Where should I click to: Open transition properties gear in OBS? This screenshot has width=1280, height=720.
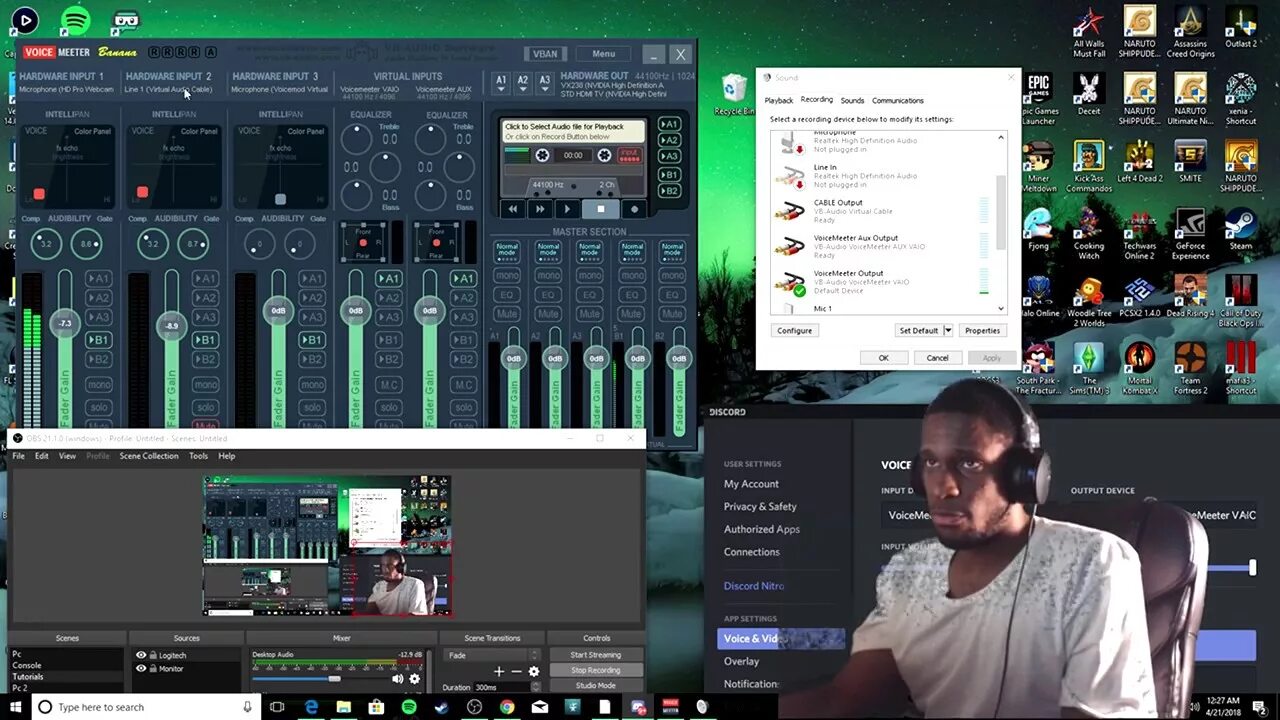[x=533, y=671]
